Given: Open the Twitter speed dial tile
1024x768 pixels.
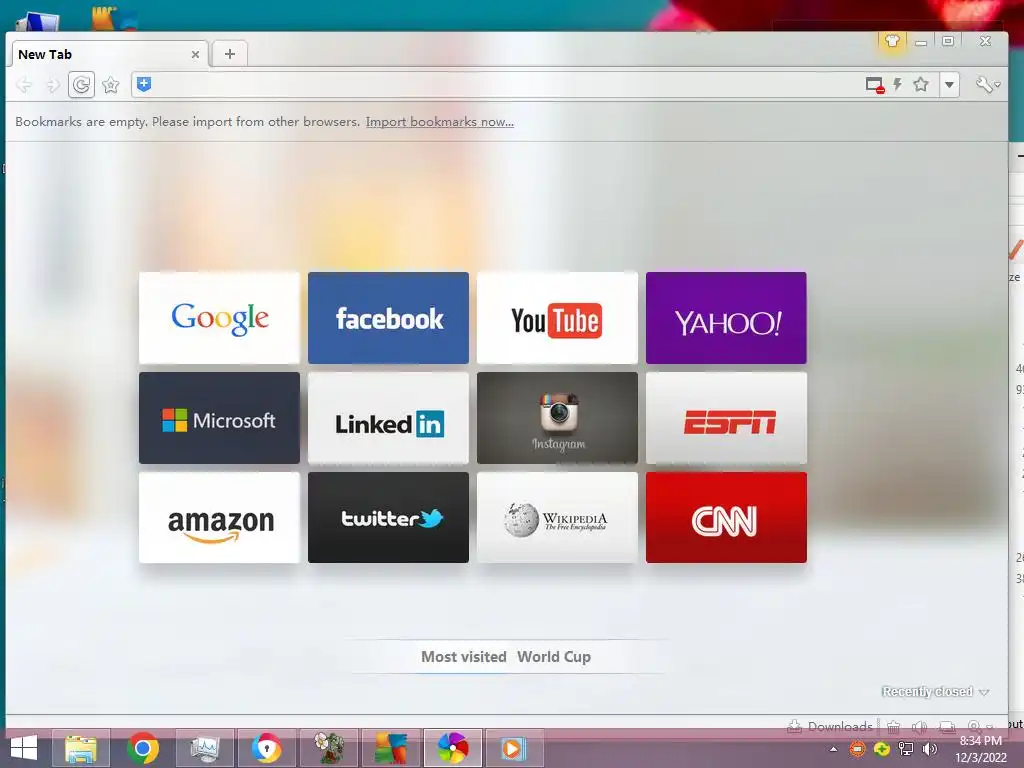Looking at the screenshot, I should (x=389, y=517).
